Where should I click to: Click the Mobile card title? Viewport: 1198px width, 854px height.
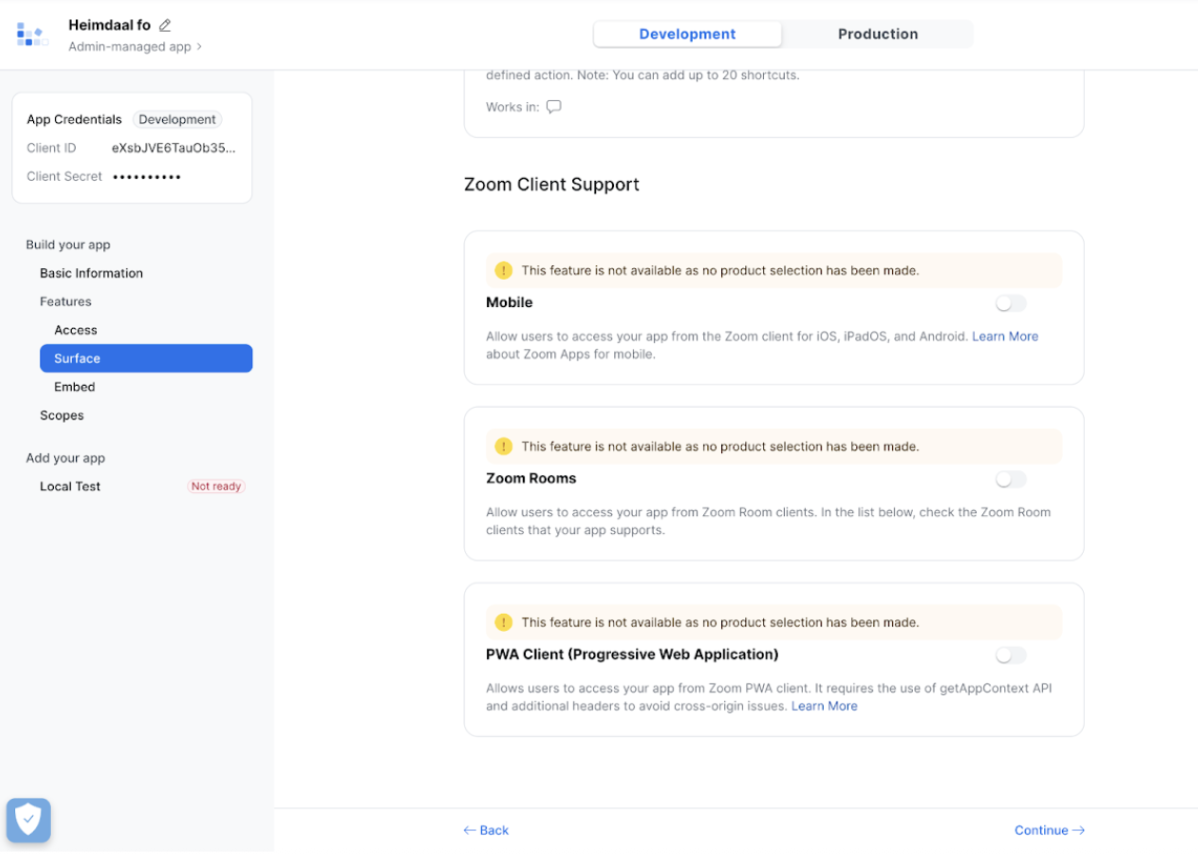coord(509,302)
